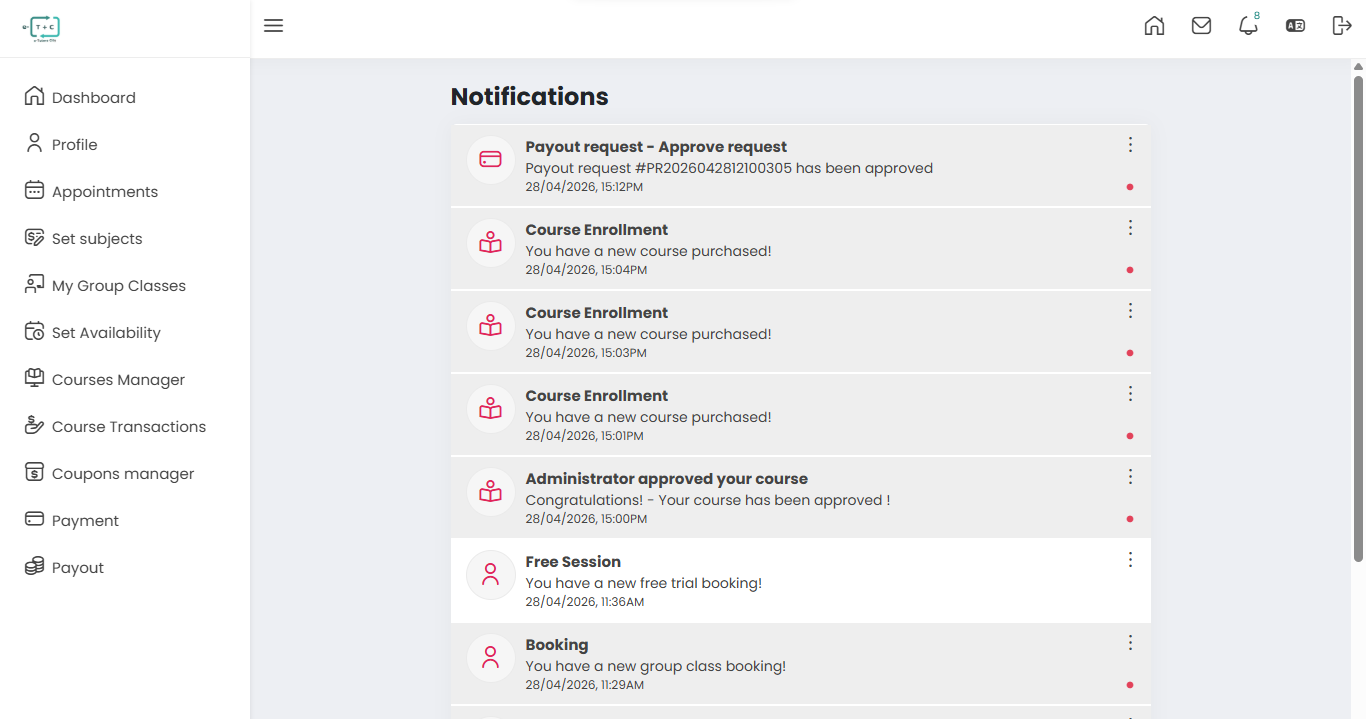Click the page vertical scrollbar thumb
The height and width of the screenshot is (719, 1366).
[1358, 318]
